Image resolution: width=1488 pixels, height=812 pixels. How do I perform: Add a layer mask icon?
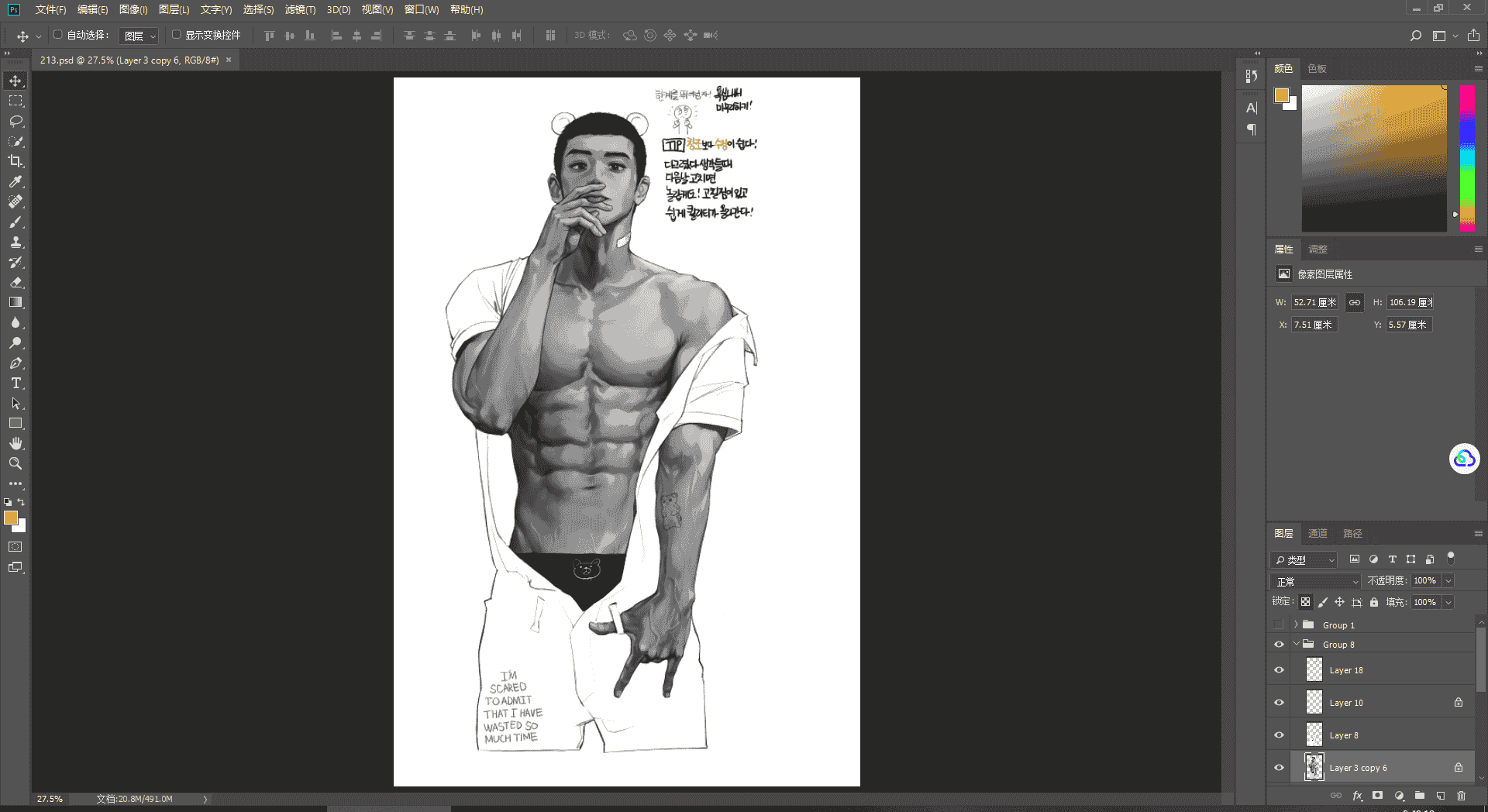(x=1377, y=796)
